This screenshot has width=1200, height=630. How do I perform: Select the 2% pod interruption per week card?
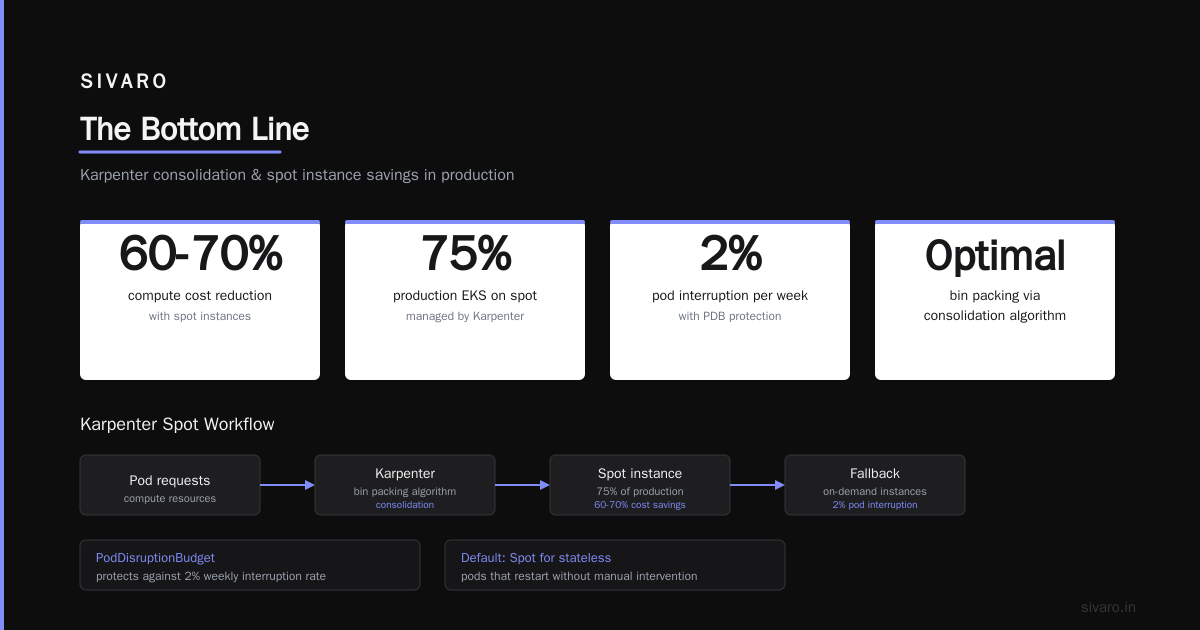pyautogui.click(x=730, y=300)
